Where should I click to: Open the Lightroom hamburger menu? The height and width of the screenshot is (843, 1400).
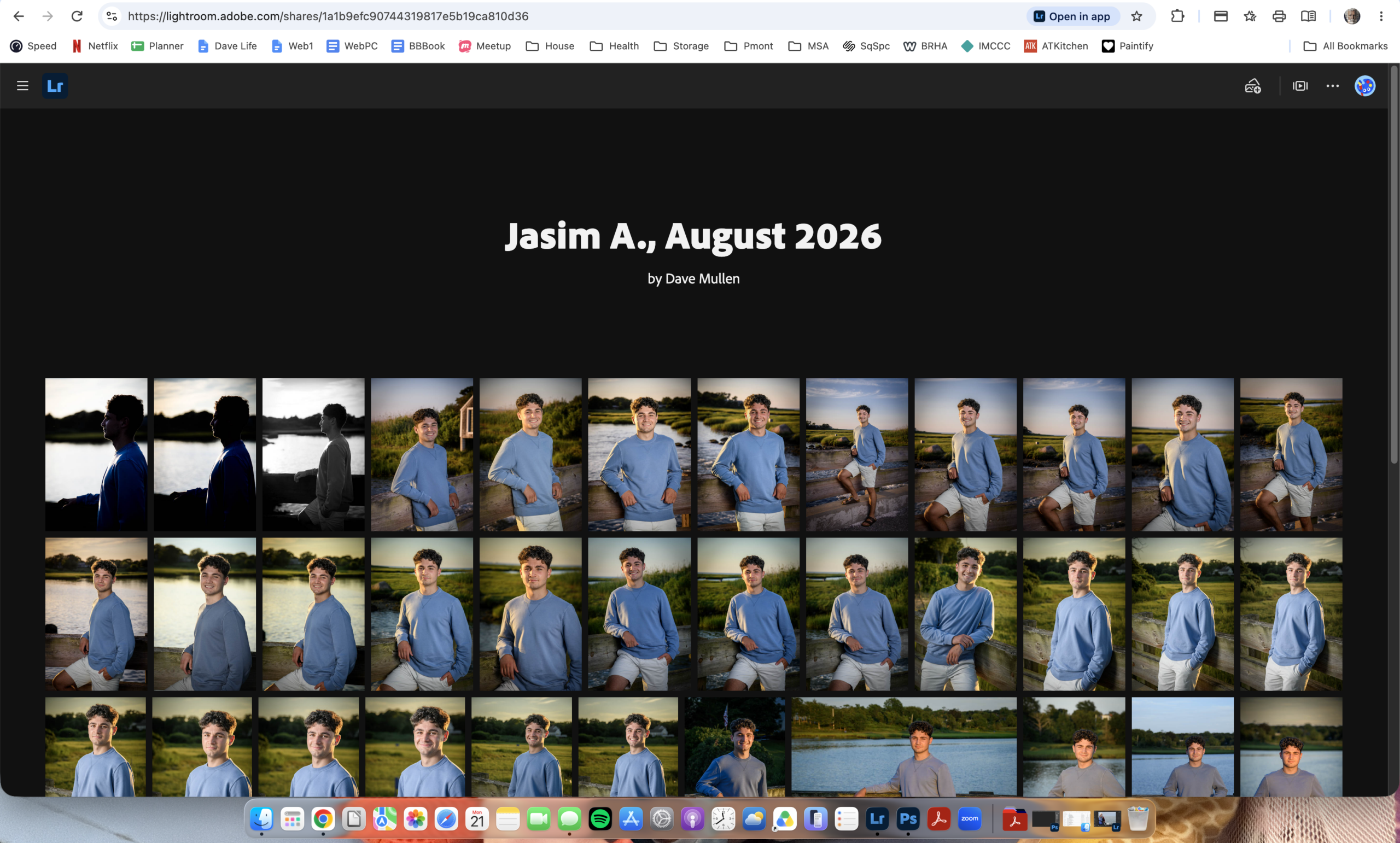(22, 86)
